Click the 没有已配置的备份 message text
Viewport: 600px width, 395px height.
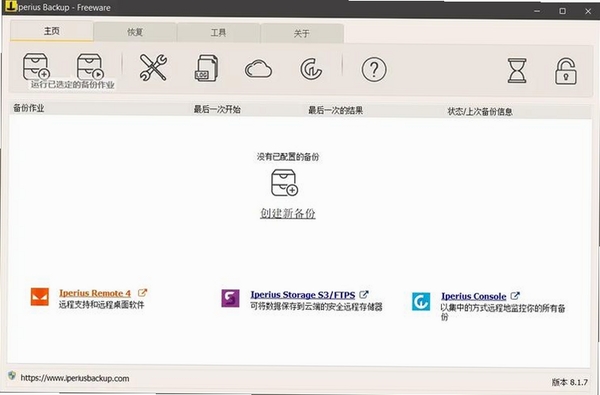point(288,157)
